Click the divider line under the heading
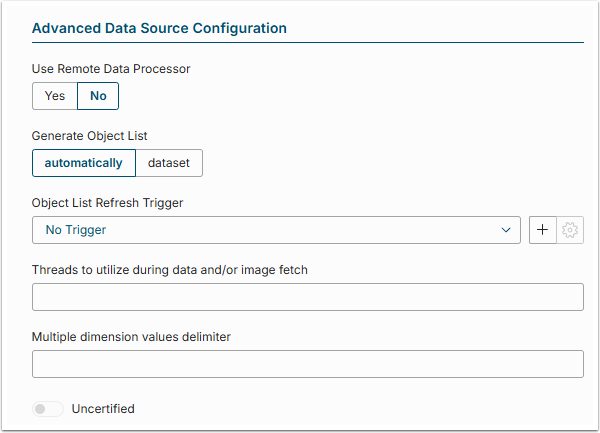600x433 pixels. coord(308,43)
